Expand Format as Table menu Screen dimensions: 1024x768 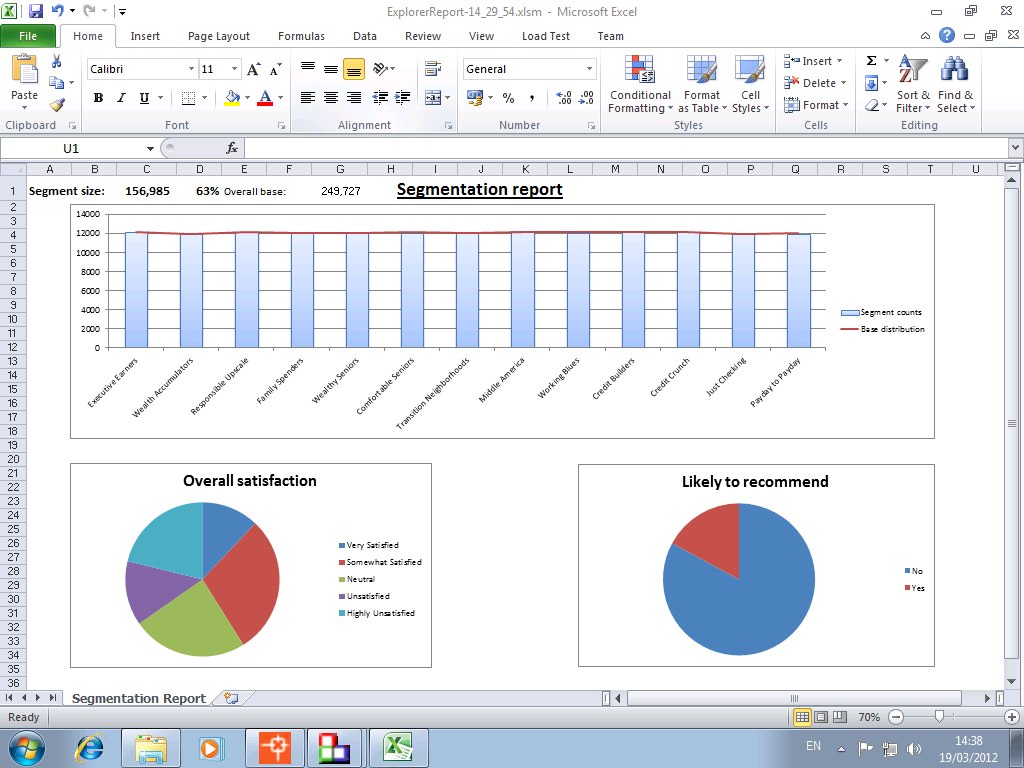(x=702, y=84)
